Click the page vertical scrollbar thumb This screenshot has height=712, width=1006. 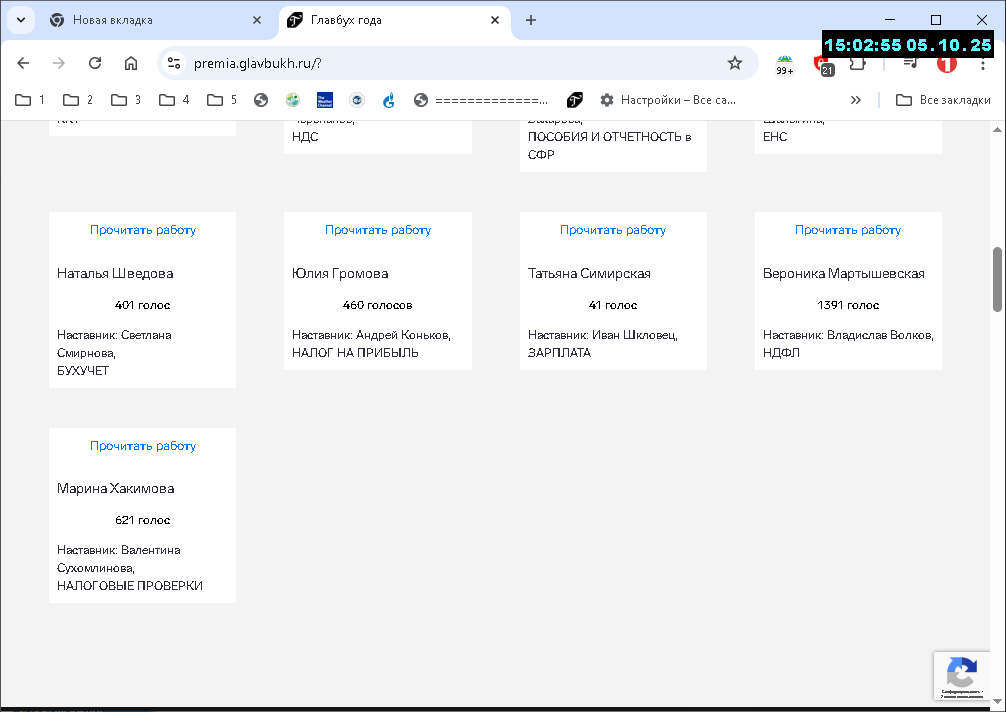point(998,279)
